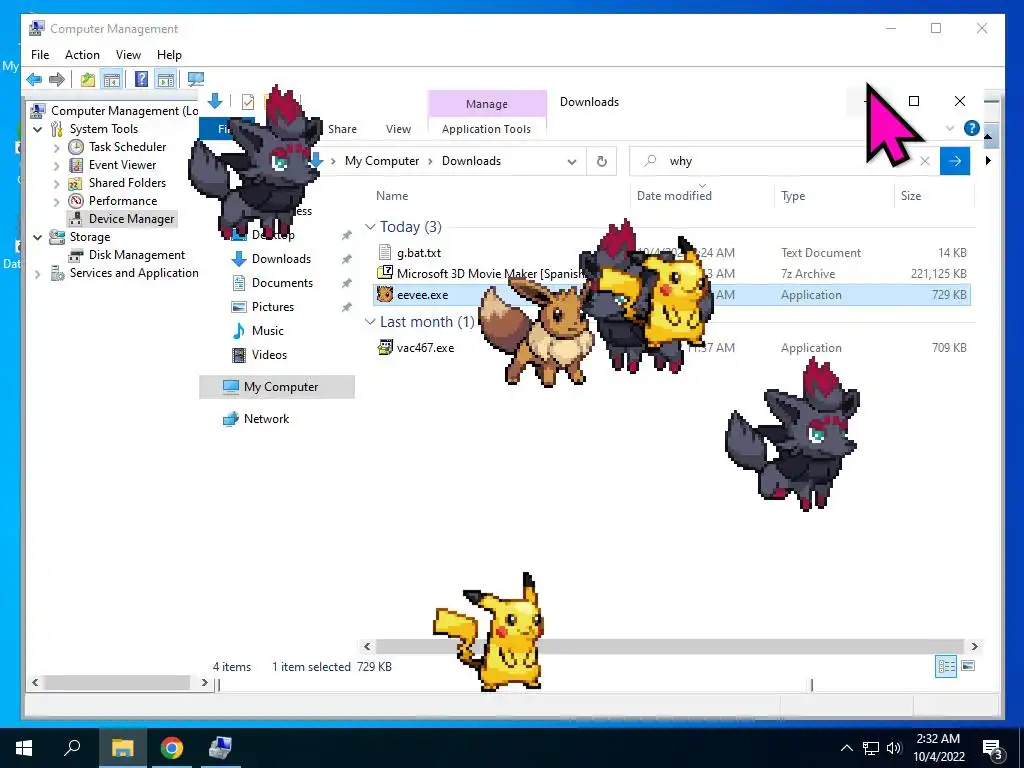Image resolution: width=1024 pixels, height=768 pixels.
Task: Click the Task Scheduler clock icon
Action: point(76,147)
